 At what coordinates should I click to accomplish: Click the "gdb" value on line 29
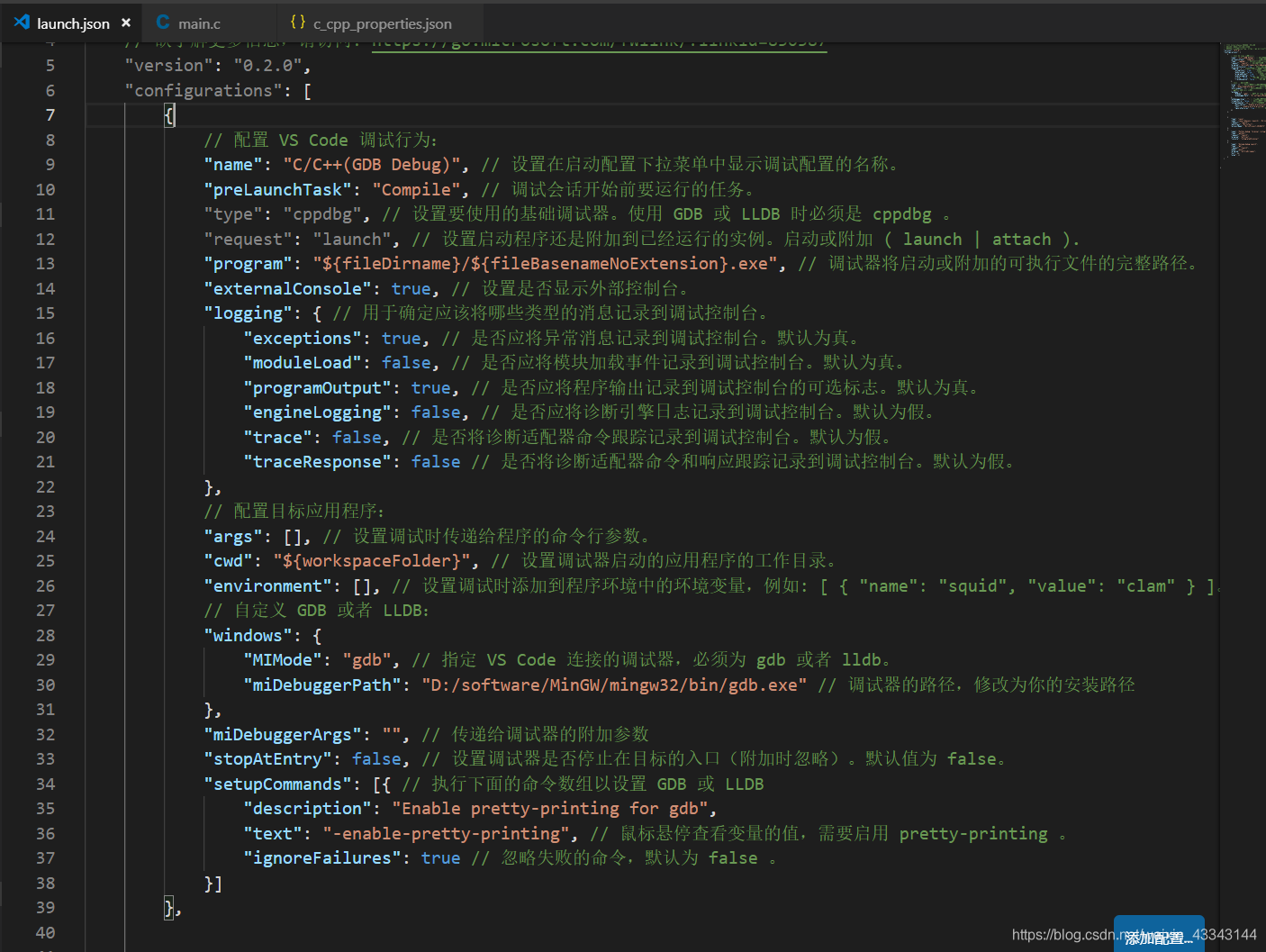pos(366,660)
